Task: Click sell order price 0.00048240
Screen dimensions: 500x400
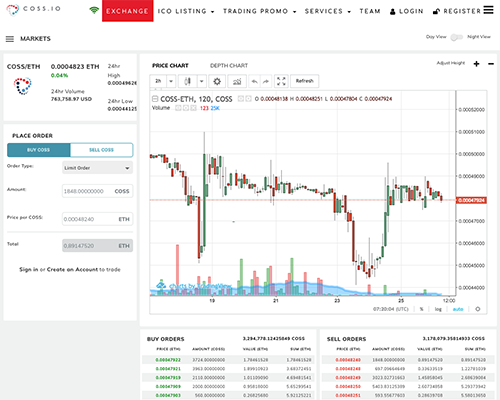Action: pos(348,360)
